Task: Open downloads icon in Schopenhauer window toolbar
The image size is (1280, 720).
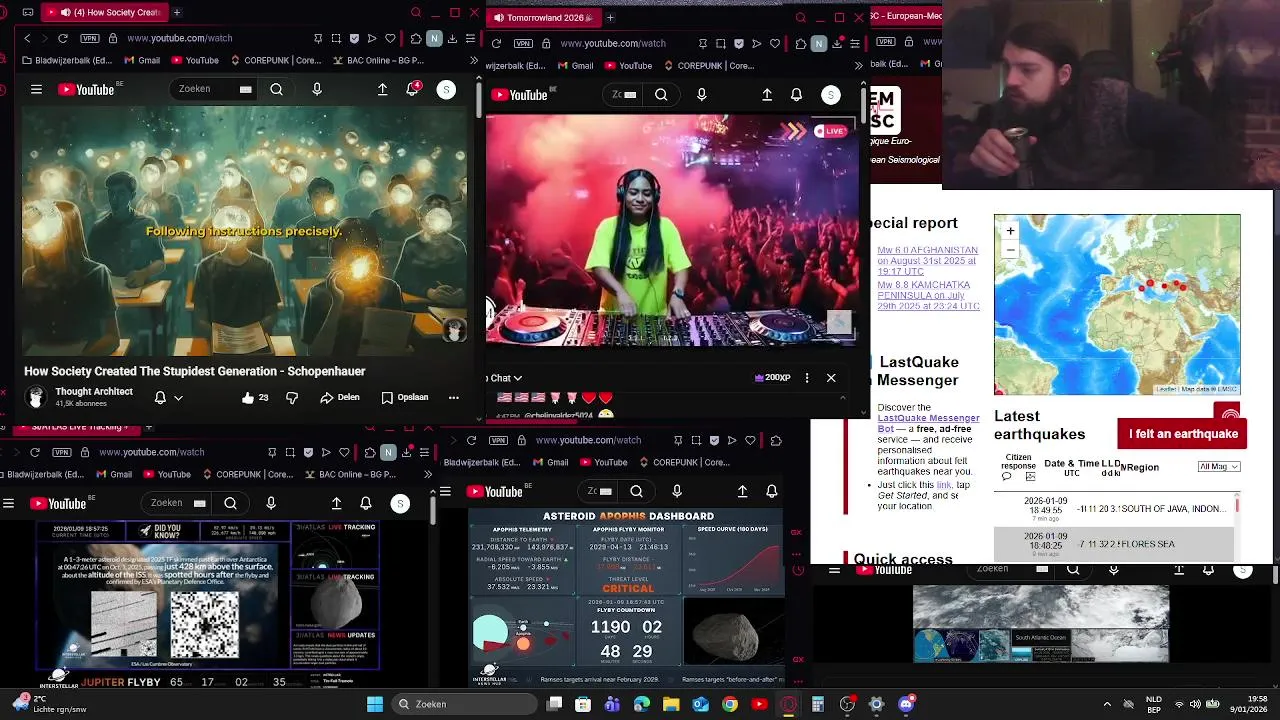Action: click(452, 38)
